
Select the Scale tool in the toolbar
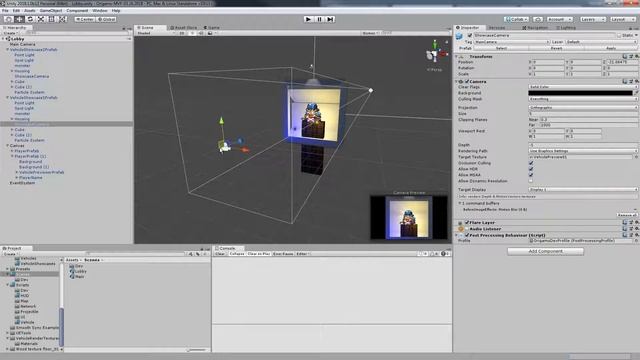41,19
